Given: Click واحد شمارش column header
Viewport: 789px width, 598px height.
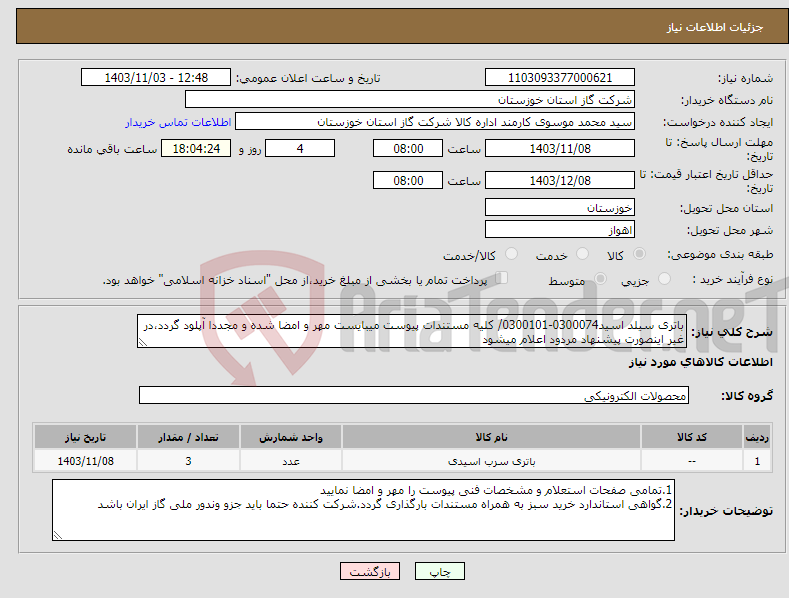Looking at the screenshot, I should (291, 437).
